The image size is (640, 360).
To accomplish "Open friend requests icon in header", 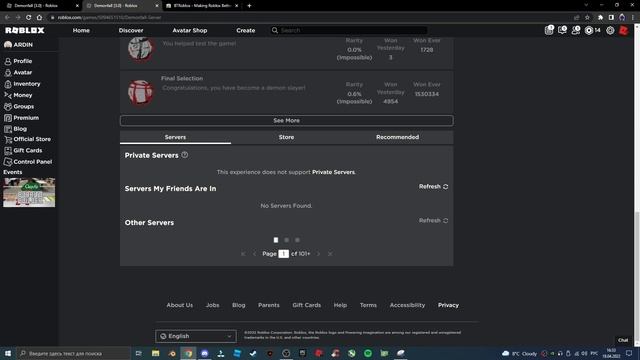I will [x=576, y=30].
